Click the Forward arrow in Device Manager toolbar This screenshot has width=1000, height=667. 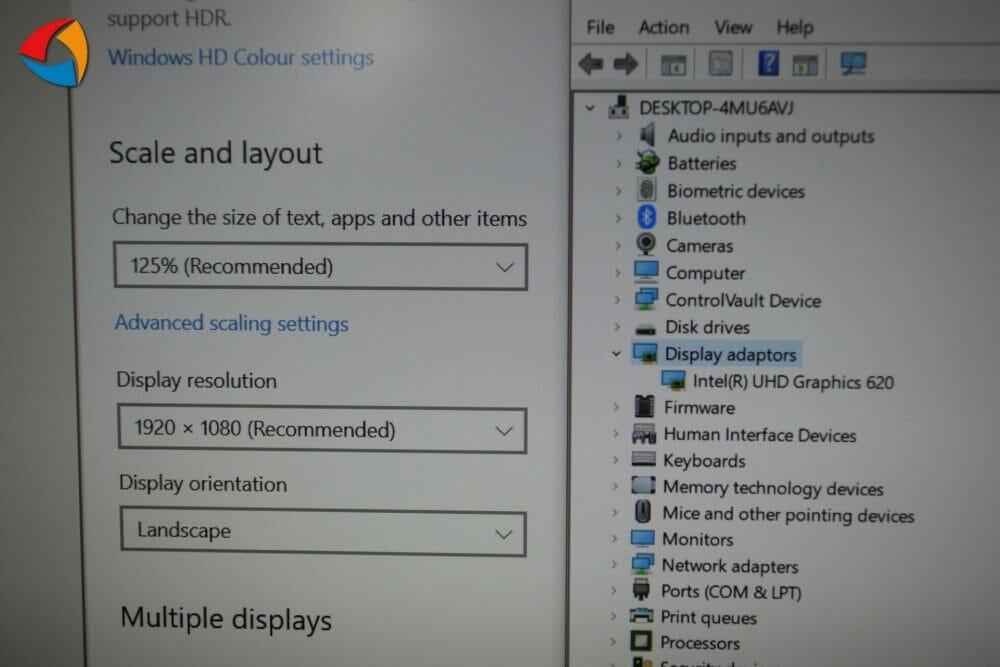pyautogui.click(x=625, y=64)
